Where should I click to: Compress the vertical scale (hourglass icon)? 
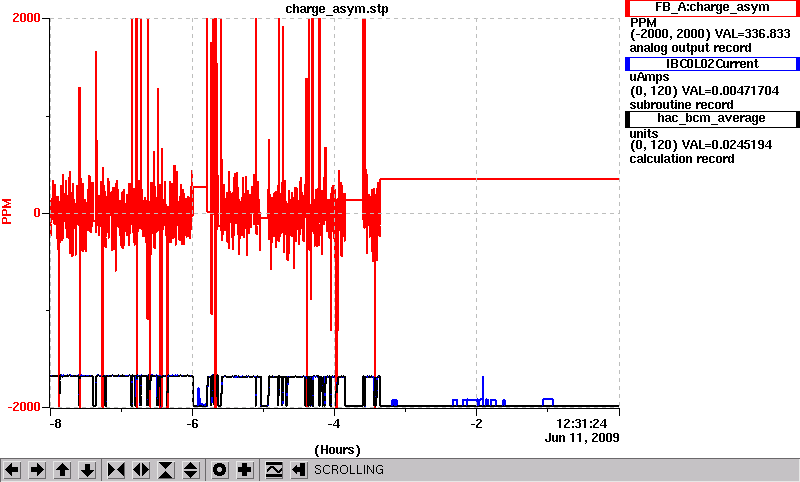[x=166, y=470]
